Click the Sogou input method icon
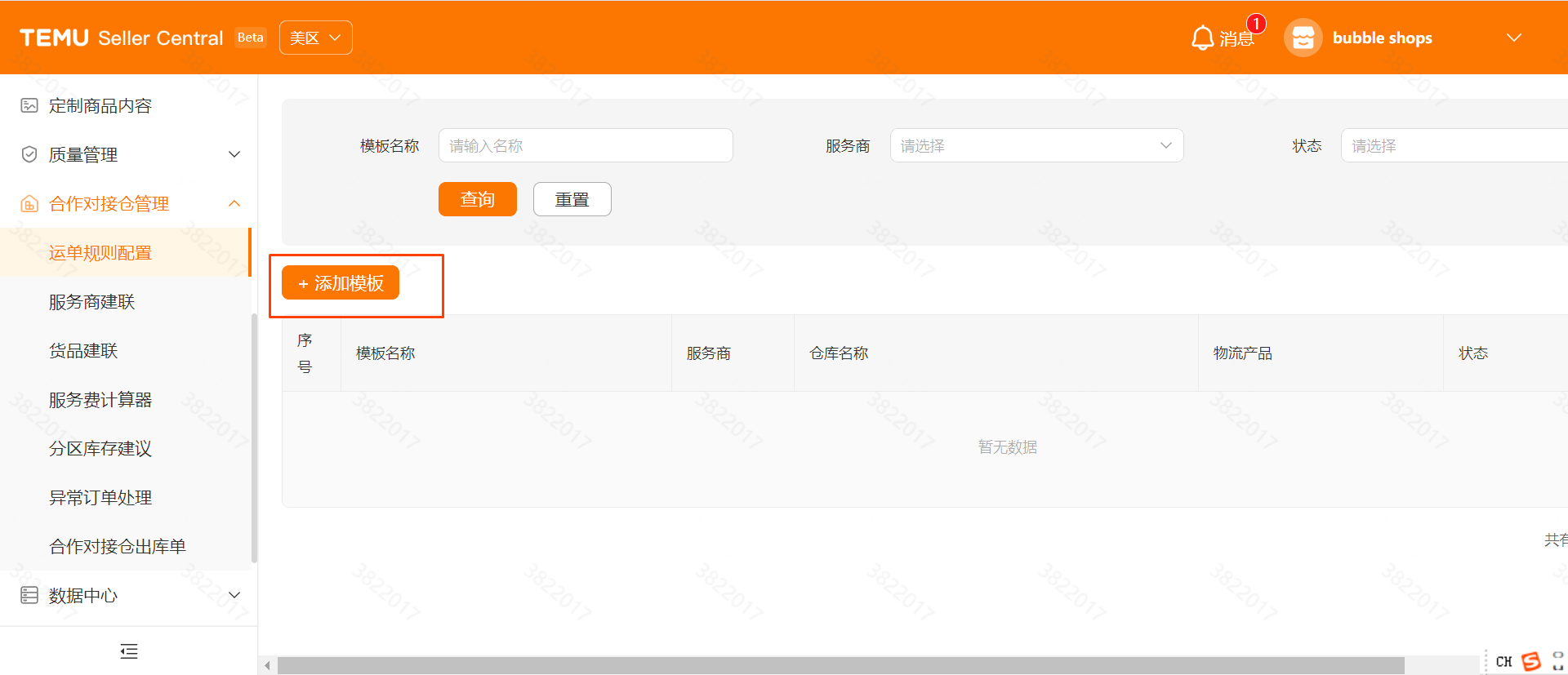 tap(1531, 661)
